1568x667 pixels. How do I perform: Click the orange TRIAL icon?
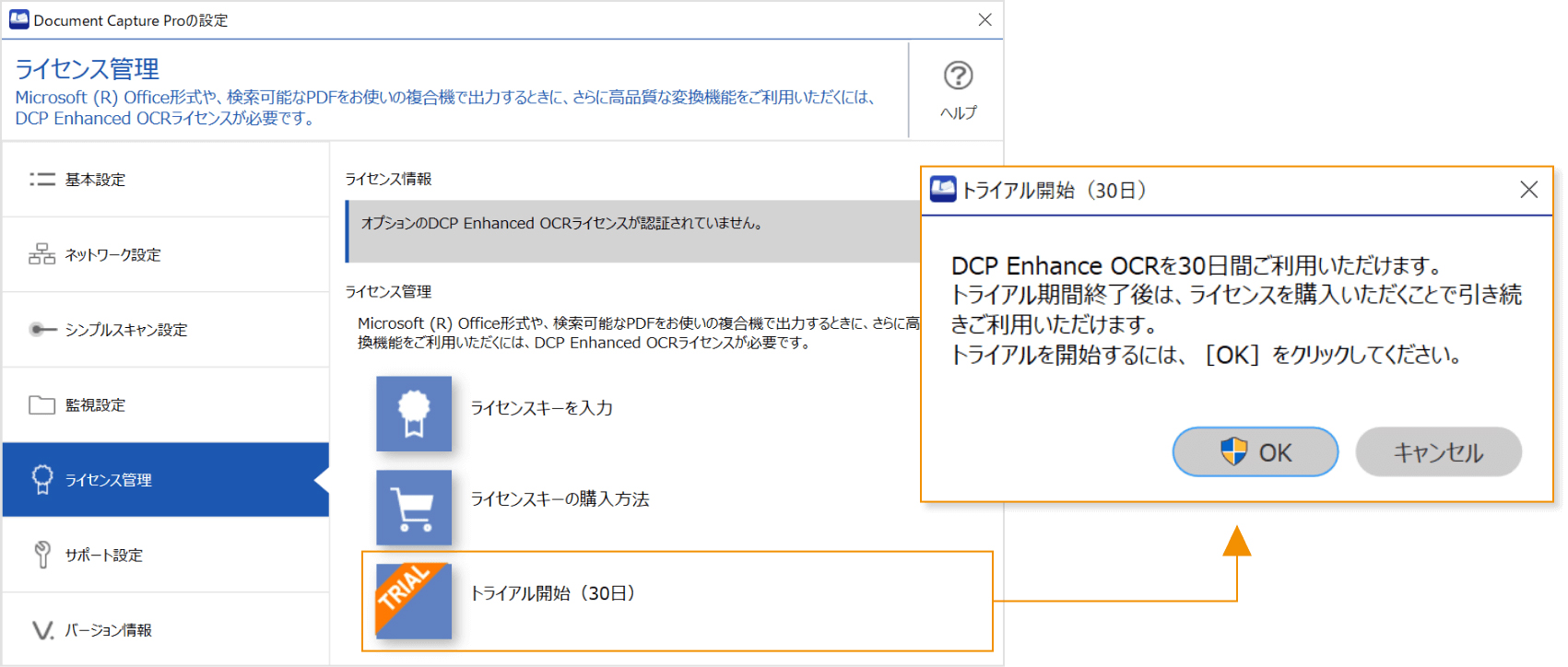point(414,601)
